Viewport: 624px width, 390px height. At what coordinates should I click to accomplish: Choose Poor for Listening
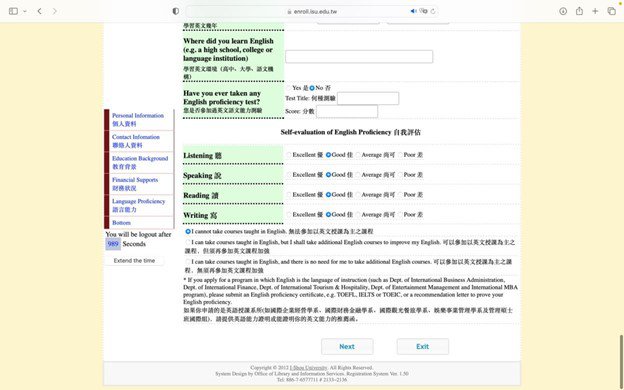(x=400, y=155)
